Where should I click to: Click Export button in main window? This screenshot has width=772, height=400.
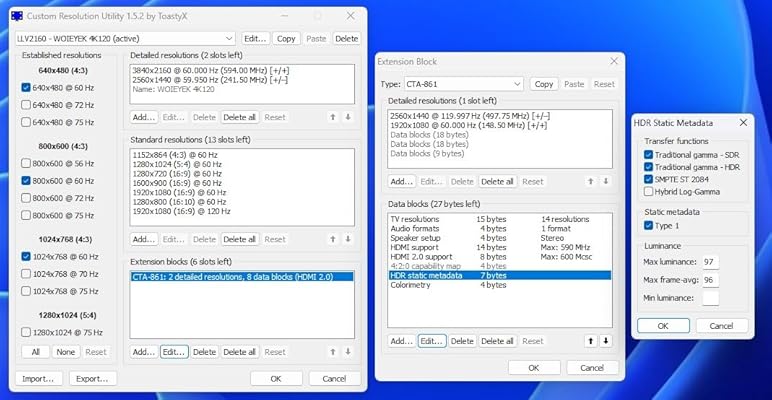(x=92, y=379)
